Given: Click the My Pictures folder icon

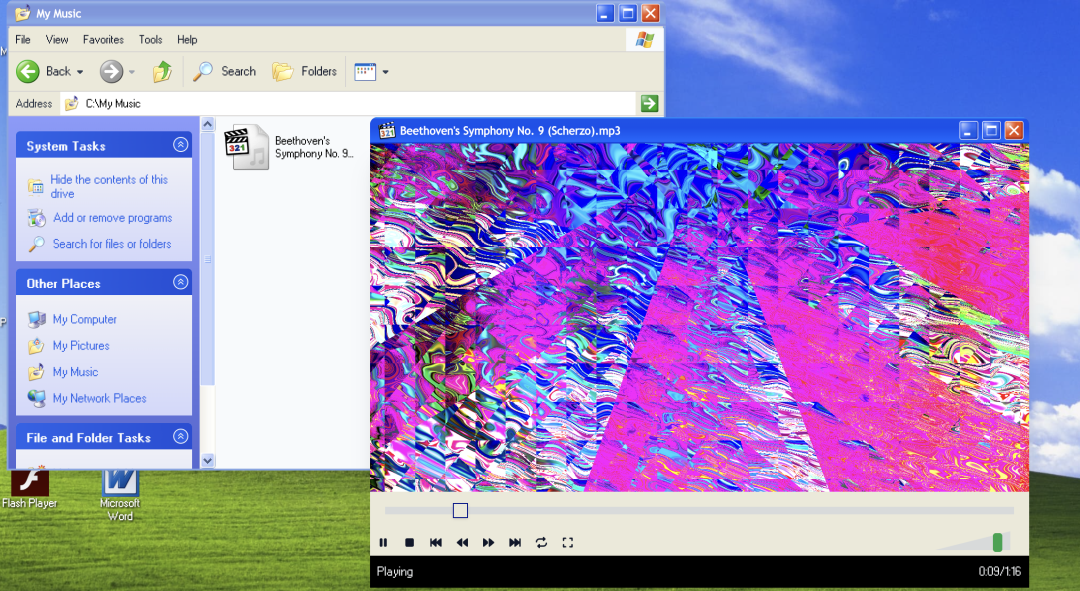Looking at the screenshot, I should [x=37, y=346].
